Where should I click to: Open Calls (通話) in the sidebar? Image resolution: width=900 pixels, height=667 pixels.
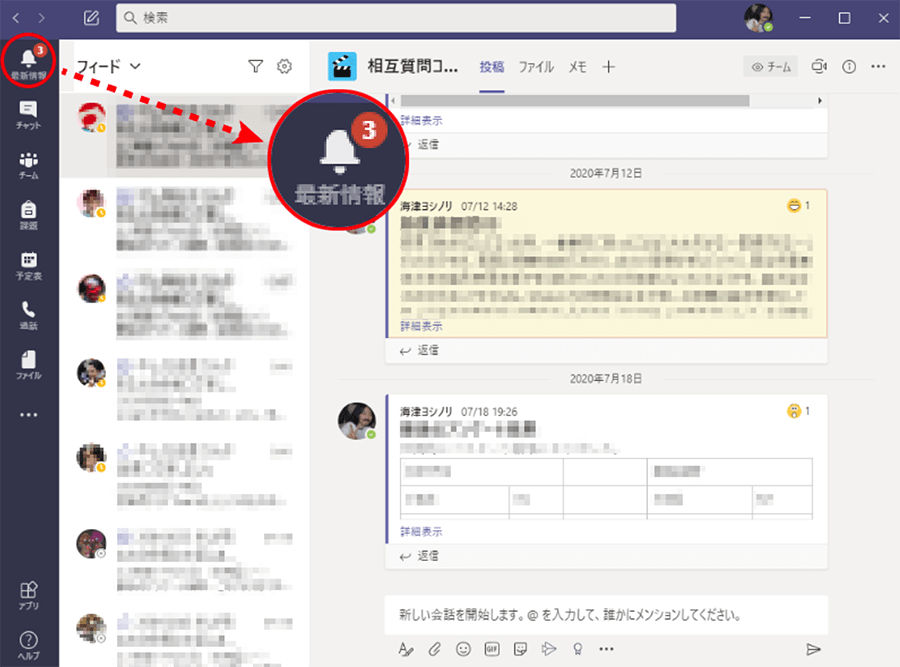(28, 316)
